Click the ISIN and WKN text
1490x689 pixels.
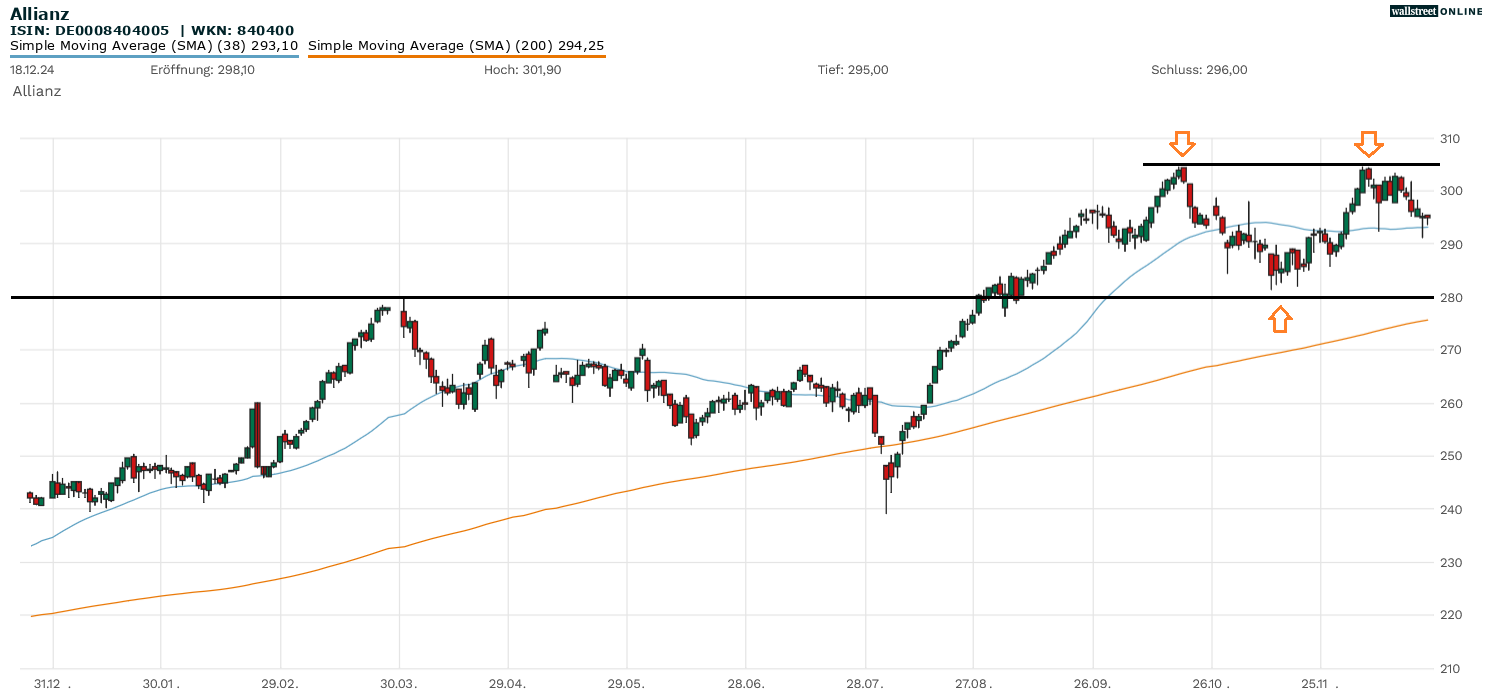pos(152,30)
